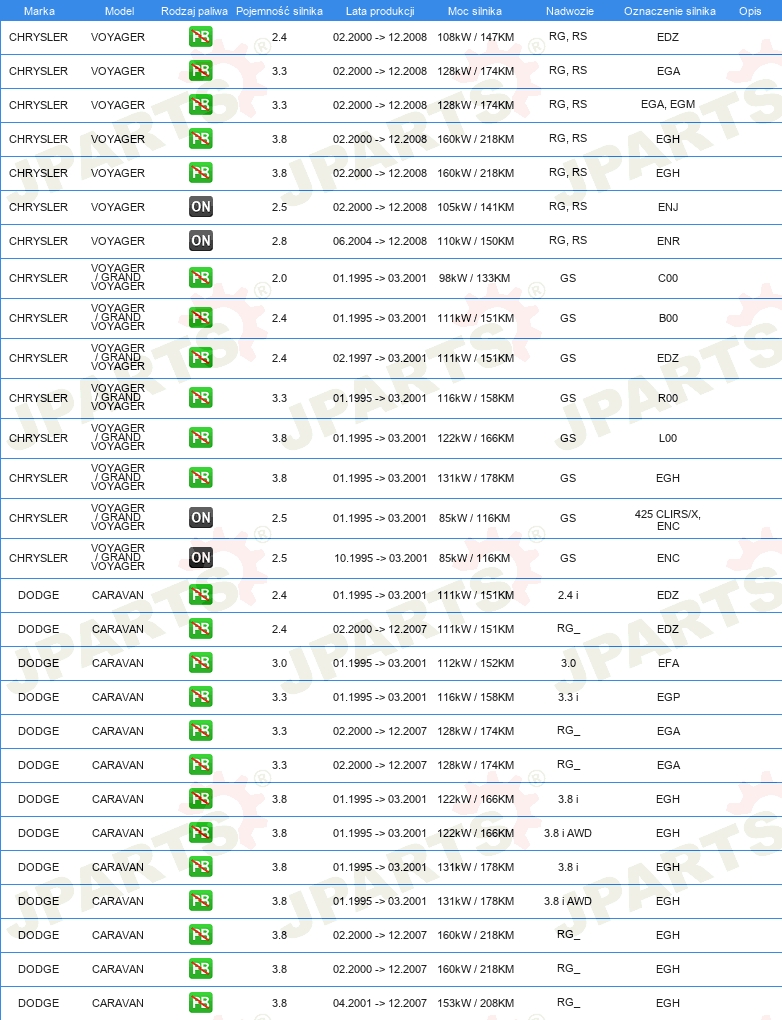This screenshot has height=1020, width=782.
Task: Click the Nadwozie column header
Action: 570,11
